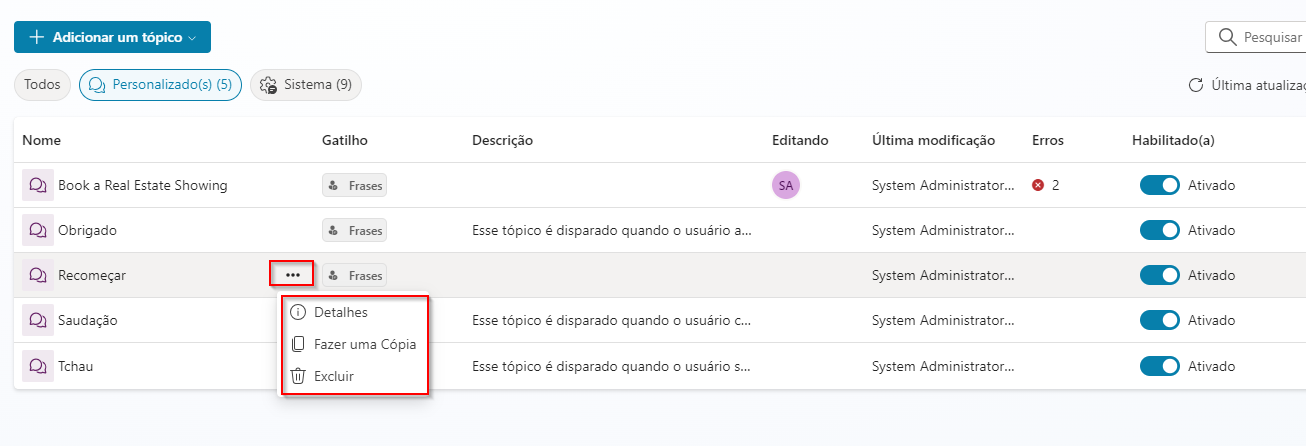Open the Adicionar um tópico dropdown
Image resolution: width=1306 pixels, height=446 pixels.
[112, 37]
